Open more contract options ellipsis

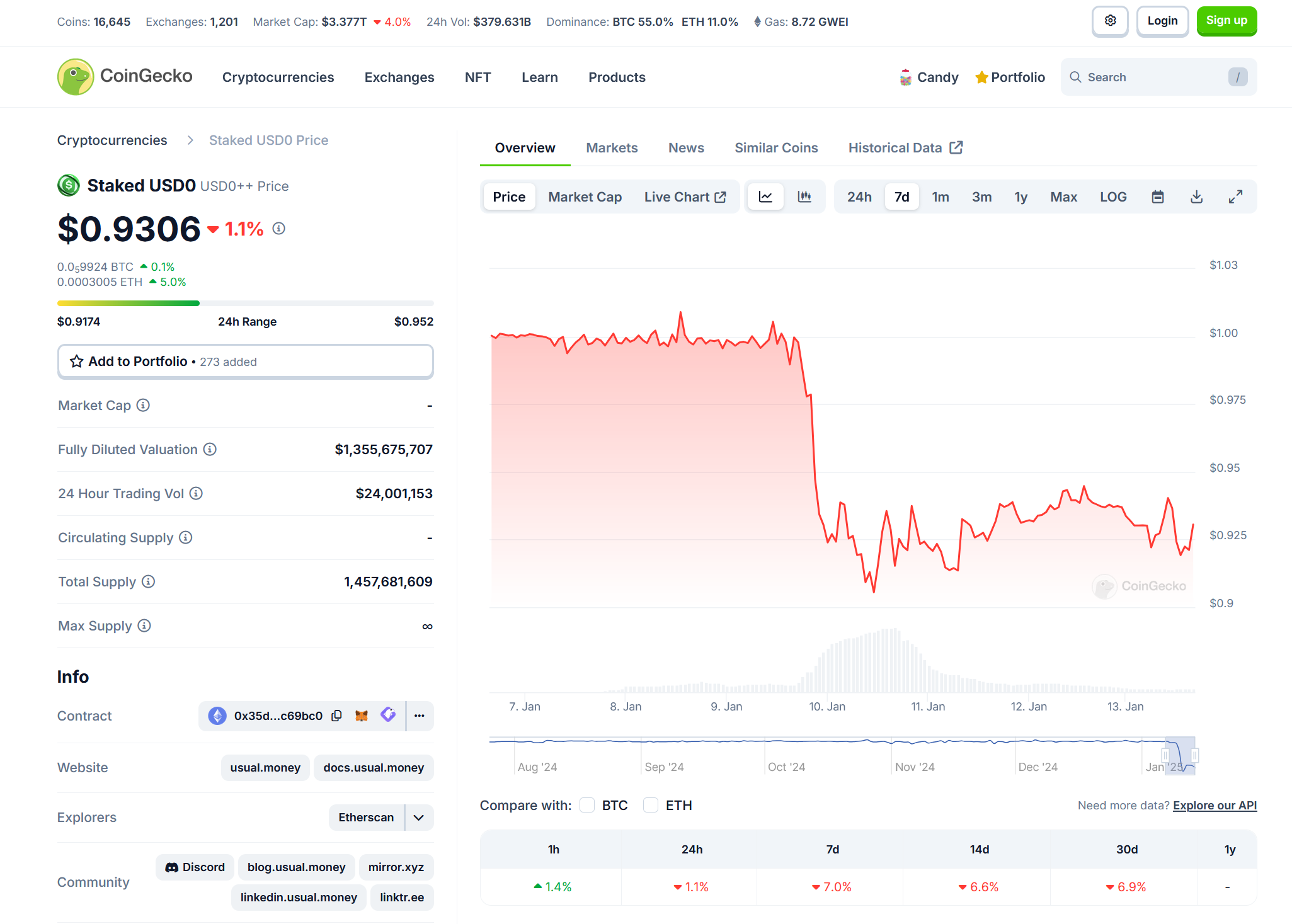(420, 716)
